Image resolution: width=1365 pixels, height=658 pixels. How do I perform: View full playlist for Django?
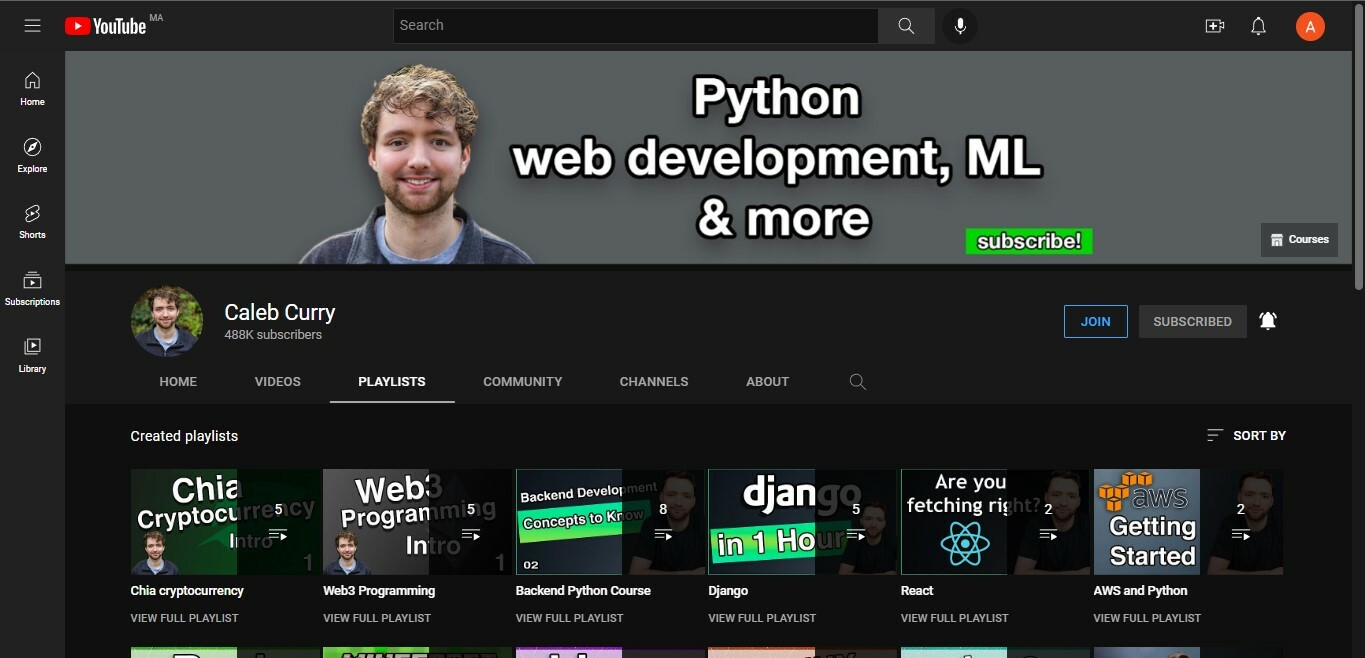pos(762,618)
